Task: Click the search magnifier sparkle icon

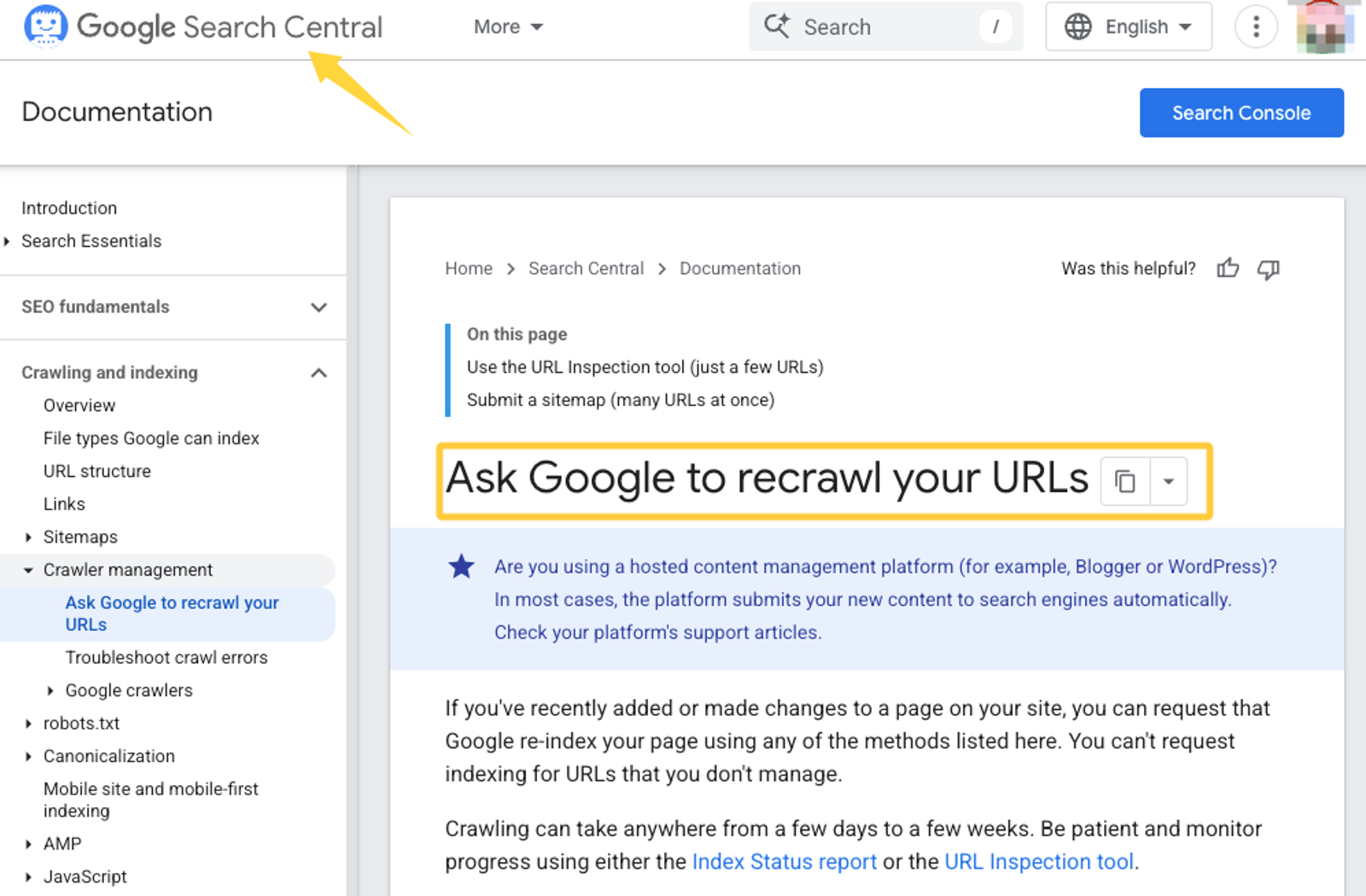Action: [777, 26]
